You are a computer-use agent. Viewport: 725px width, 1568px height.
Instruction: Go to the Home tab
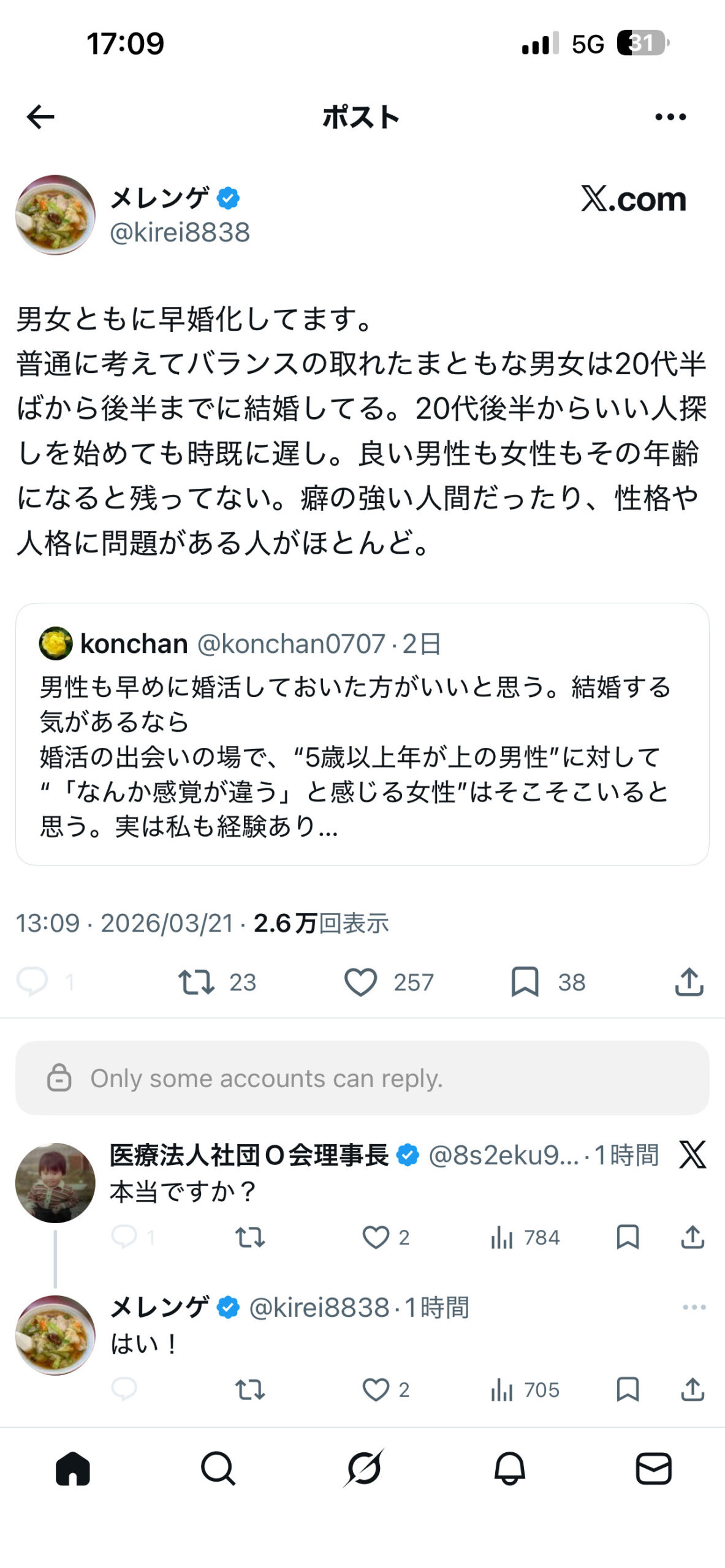coord(73,1469)
